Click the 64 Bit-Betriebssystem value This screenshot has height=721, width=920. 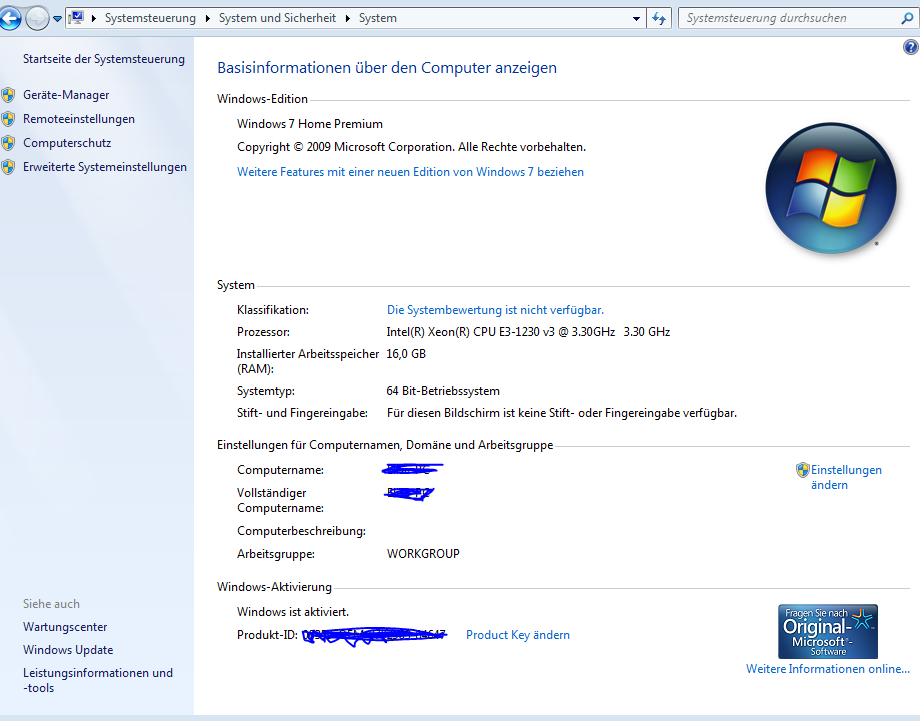tap(443, 391)
